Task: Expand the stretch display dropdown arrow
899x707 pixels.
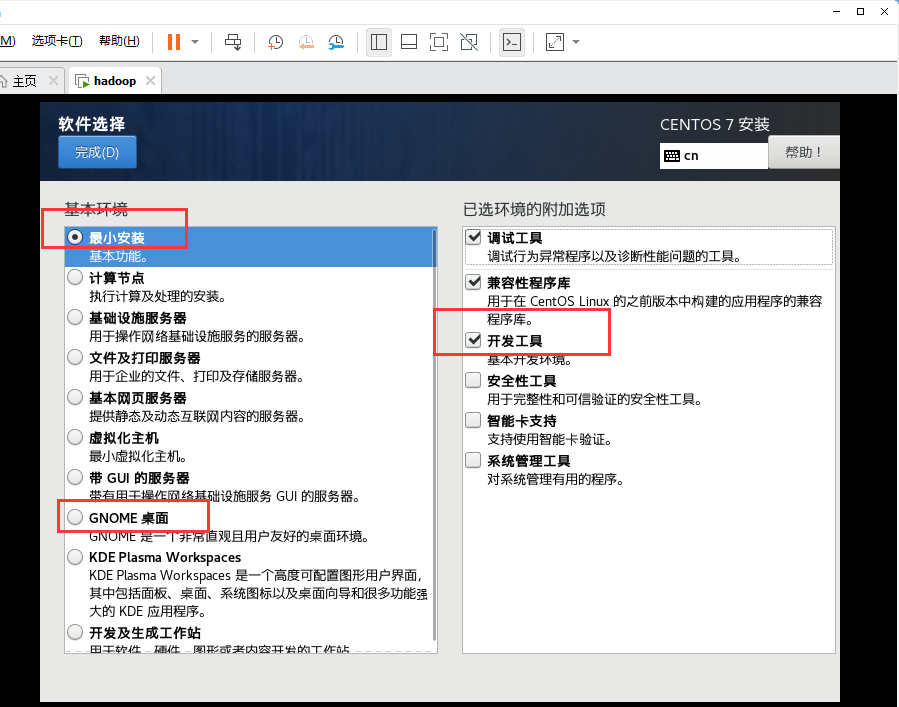Action: (576, 42)
